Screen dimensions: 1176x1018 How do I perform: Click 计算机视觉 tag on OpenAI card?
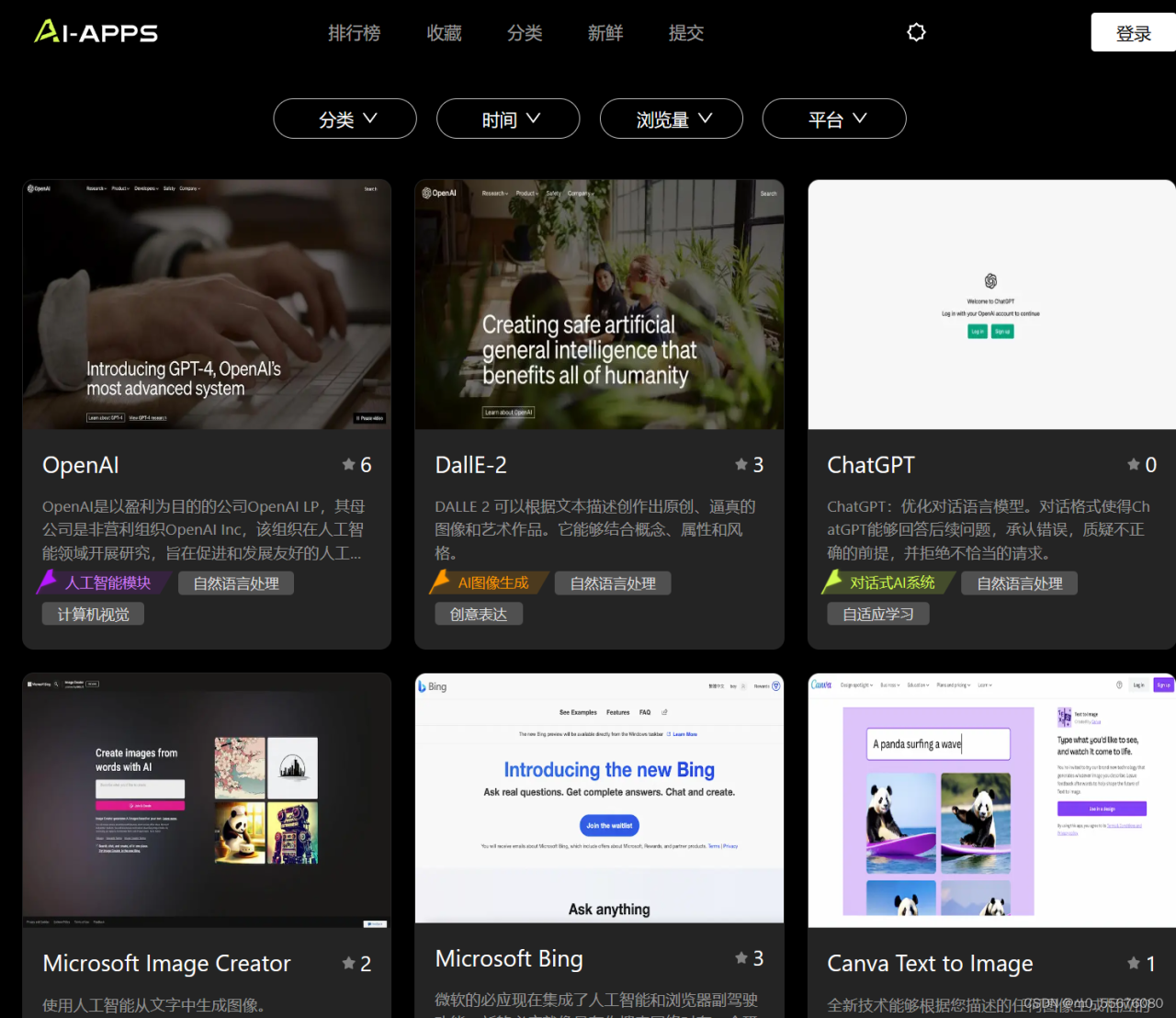tap(93, 614)
